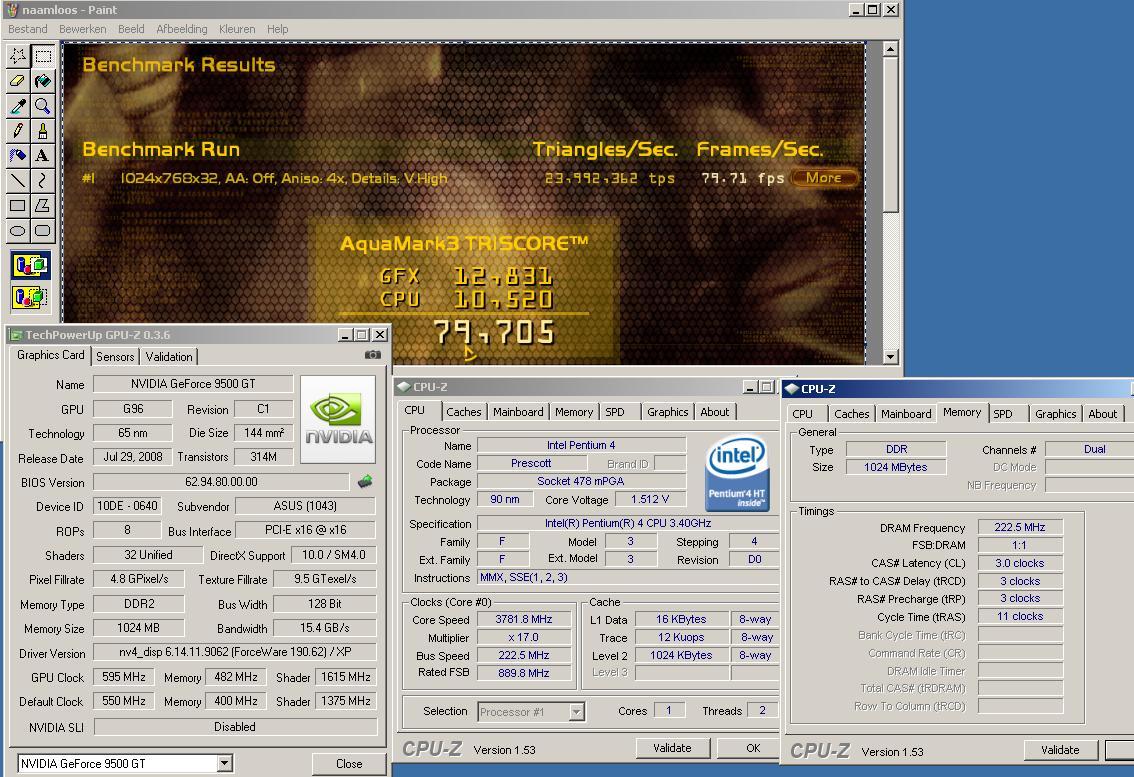
Task: Open the Afbeelding menu in Paint
Action: click(182, 29)
